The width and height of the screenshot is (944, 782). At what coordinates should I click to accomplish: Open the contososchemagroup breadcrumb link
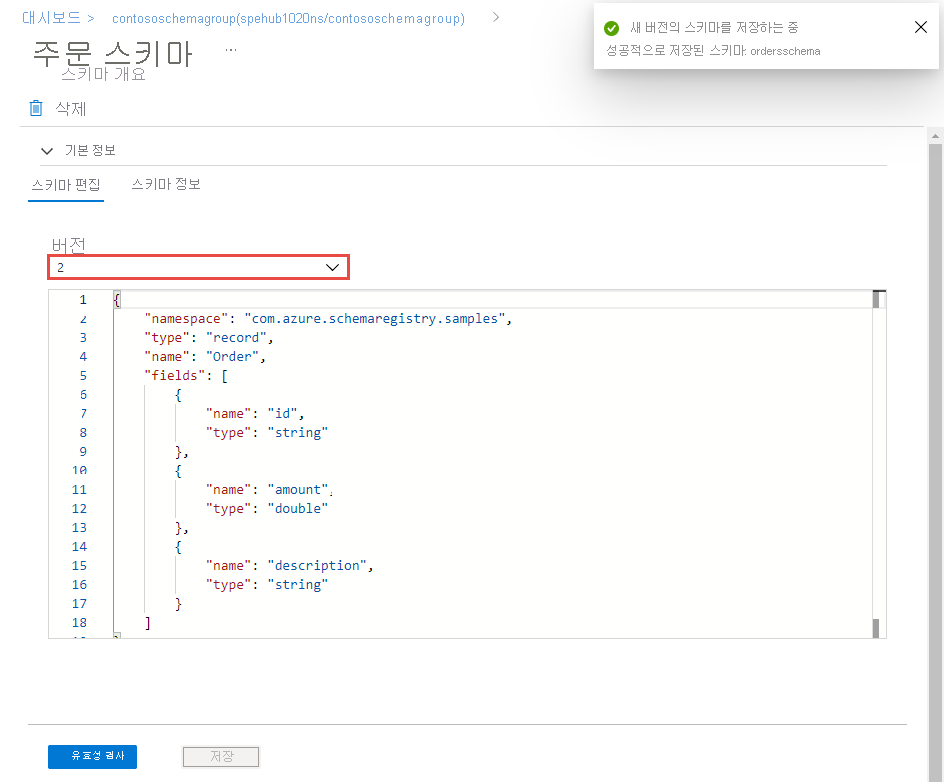click(x=288, y=19)
